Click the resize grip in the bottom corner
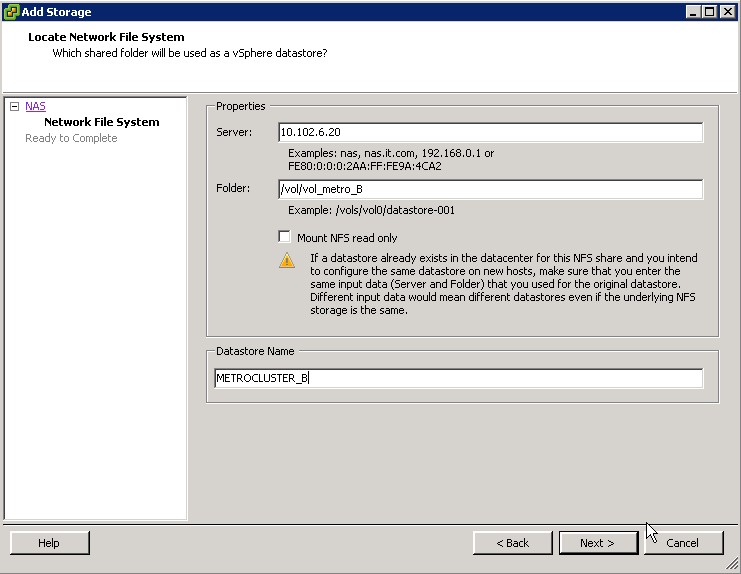Image resolution: width=741 pixels, height=574 pixels. tap(733, 566)
